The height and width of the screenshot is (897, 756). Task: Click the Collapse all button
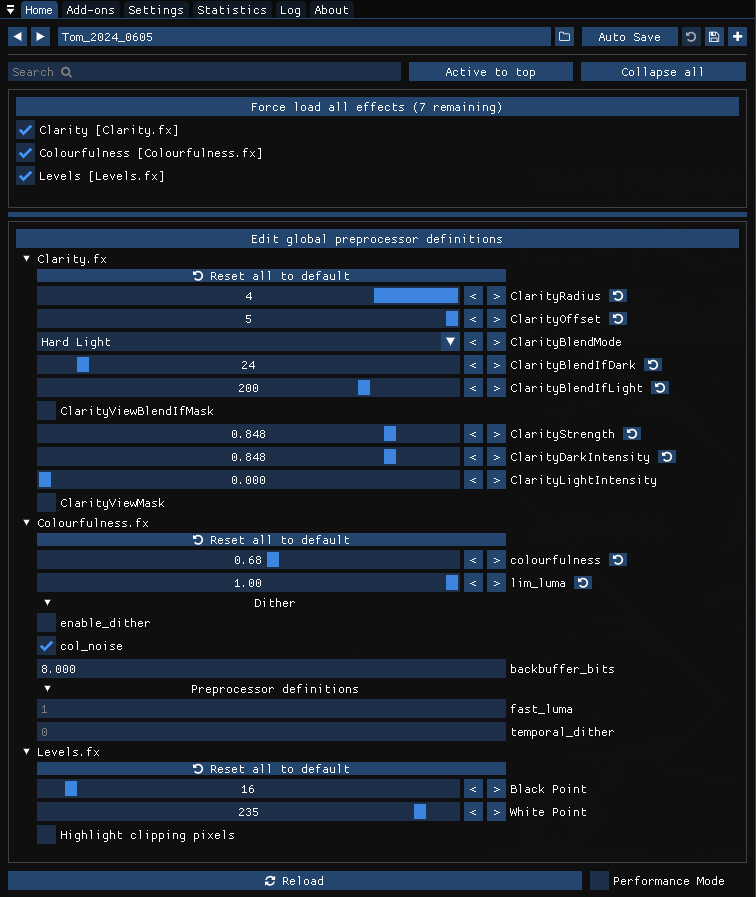click(662, 72)
